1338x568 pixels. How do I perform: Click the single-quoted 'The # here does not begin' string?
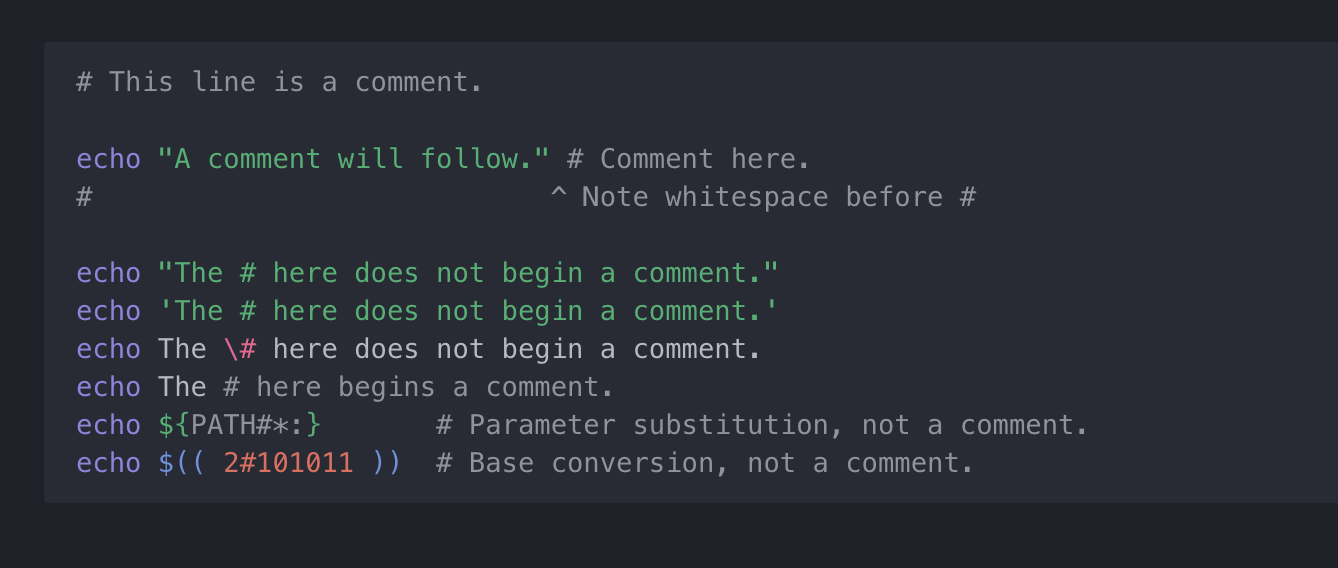468,311
